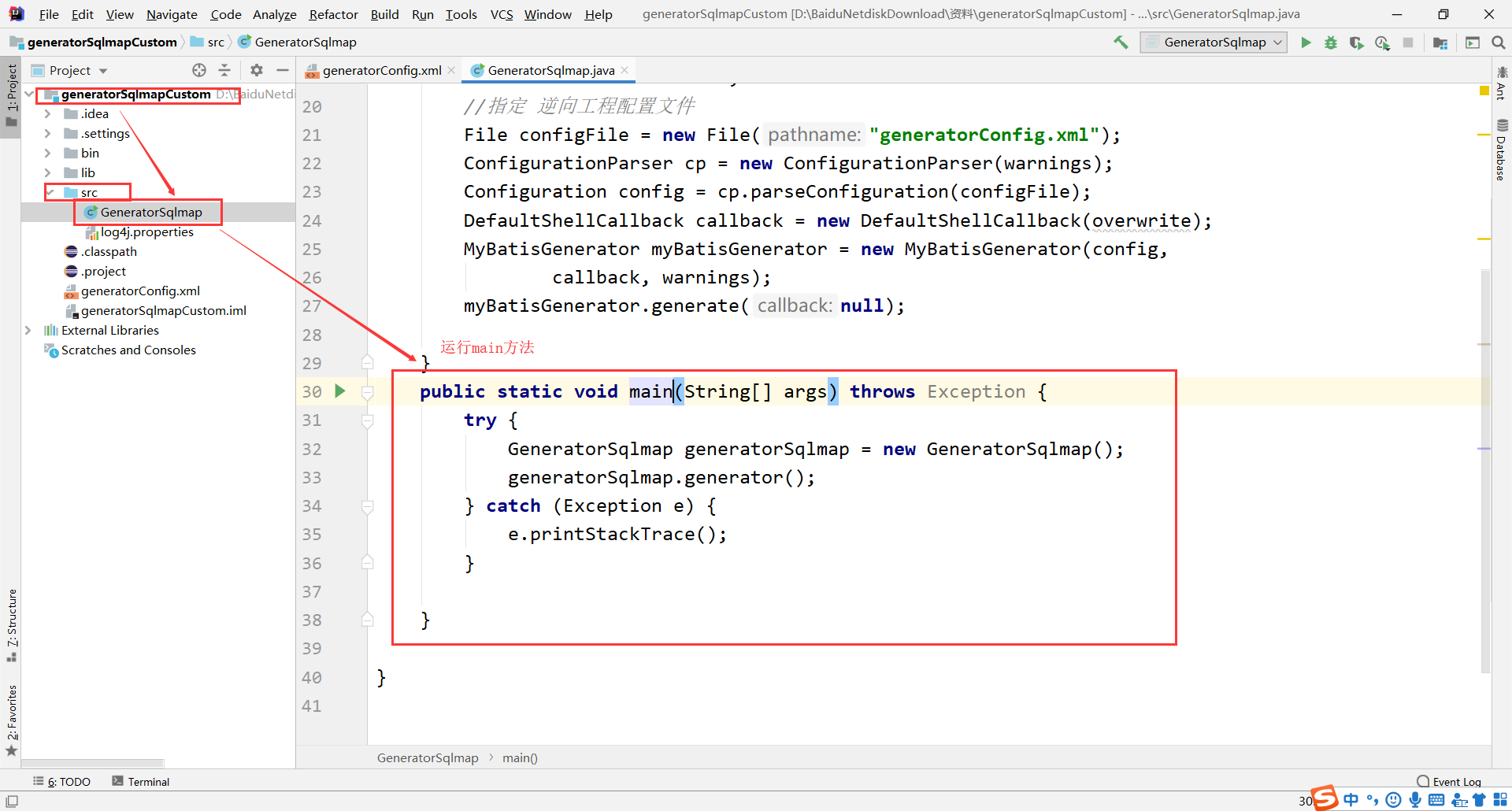The image size is (1512, 811).
Task: Collapse the src folder
Action: (50, 192)
